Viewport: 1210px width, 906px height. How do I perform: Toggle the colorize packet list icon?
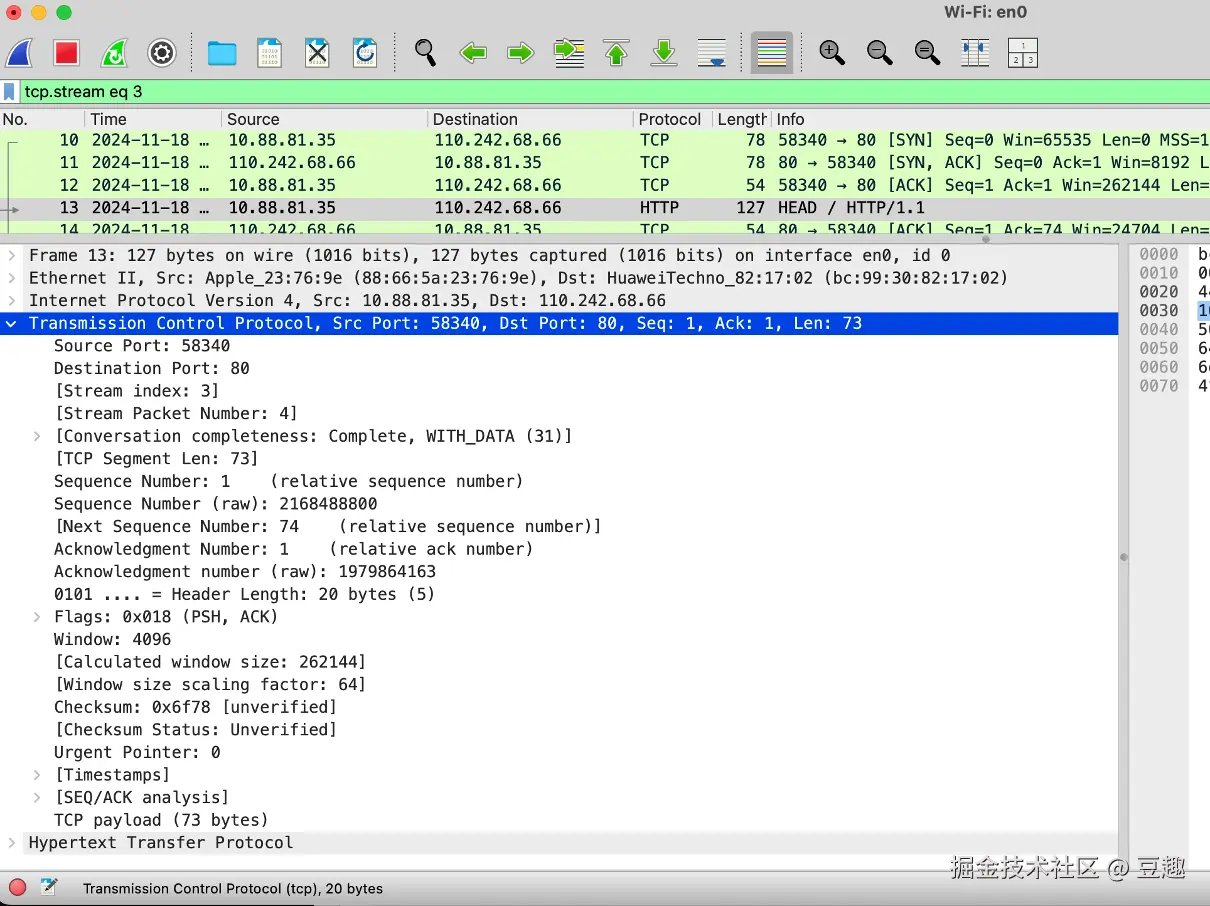point(772,53)
